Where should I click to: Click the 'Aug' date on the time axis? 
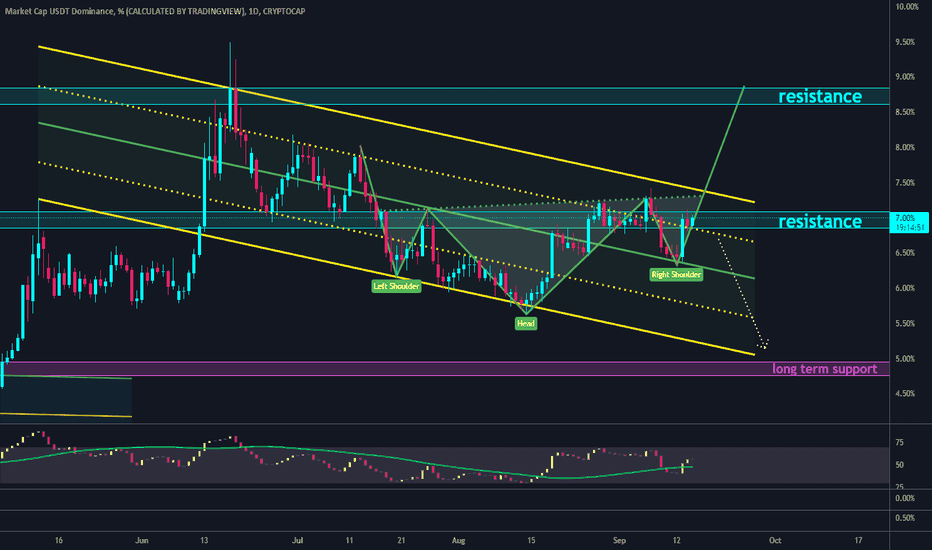458,540
